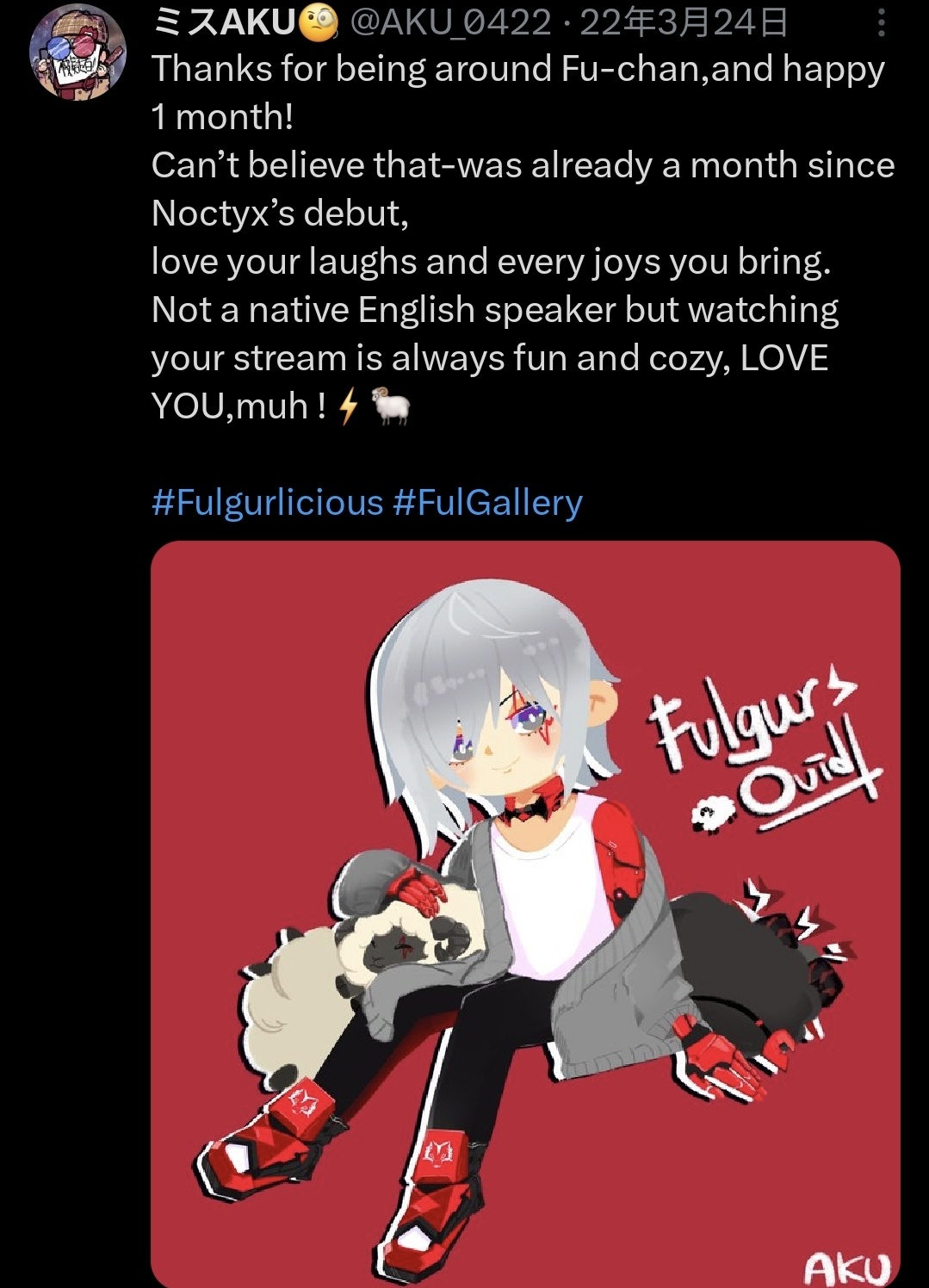The image size is (929, 1288).
Task: Open ミスAKU's profile avatar
Action: tap(78, 51)
